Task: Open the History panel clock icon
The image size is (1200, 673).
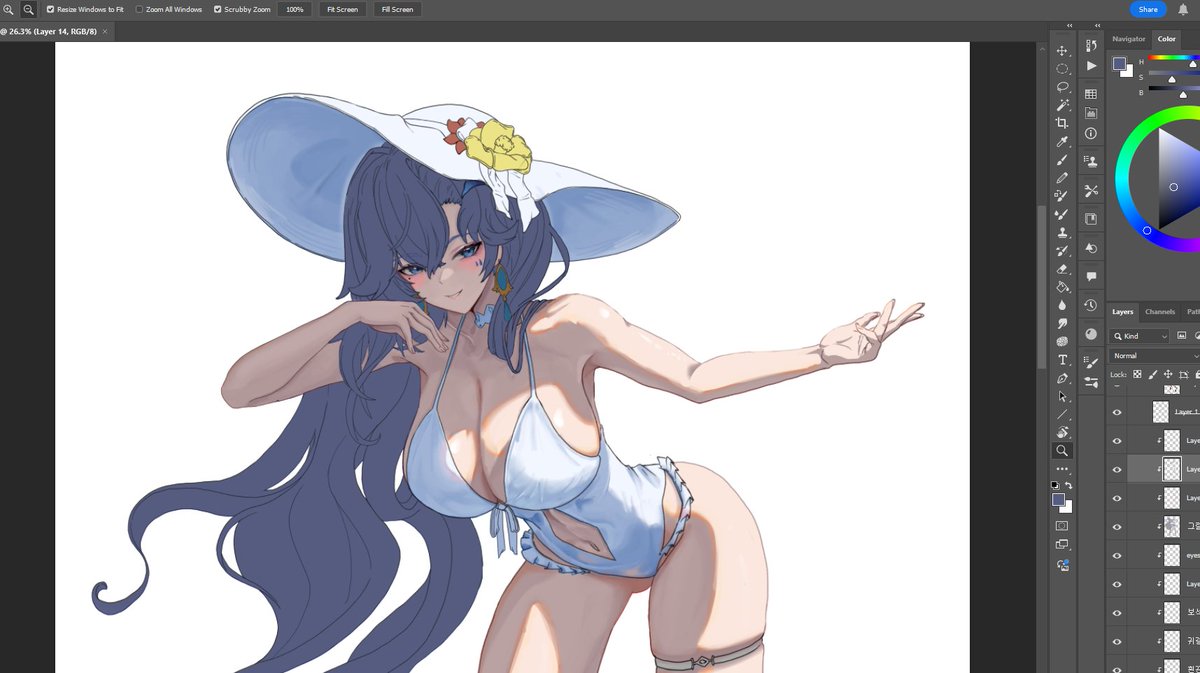Action: click(1091, 305)
